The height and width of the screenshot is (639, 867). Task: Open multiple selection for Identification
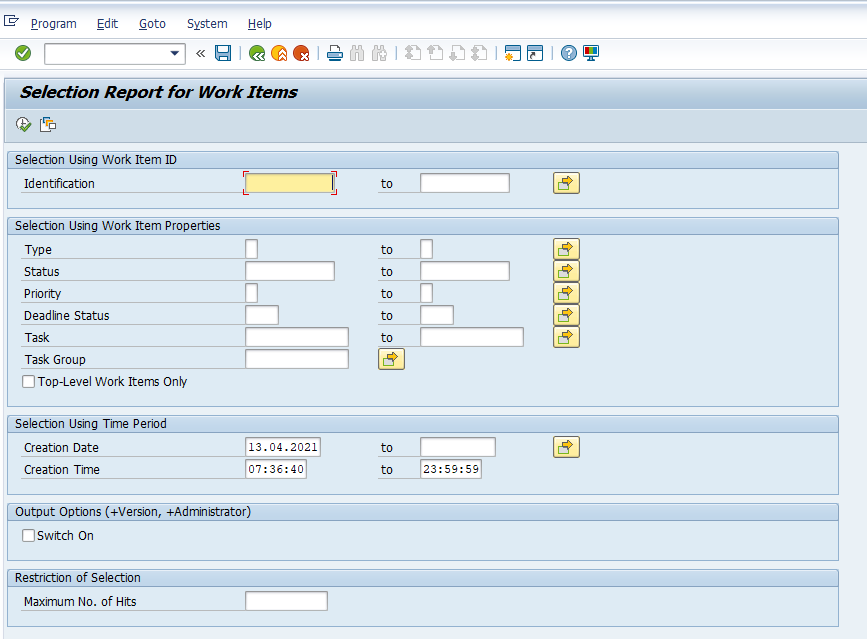coord(566,183)
